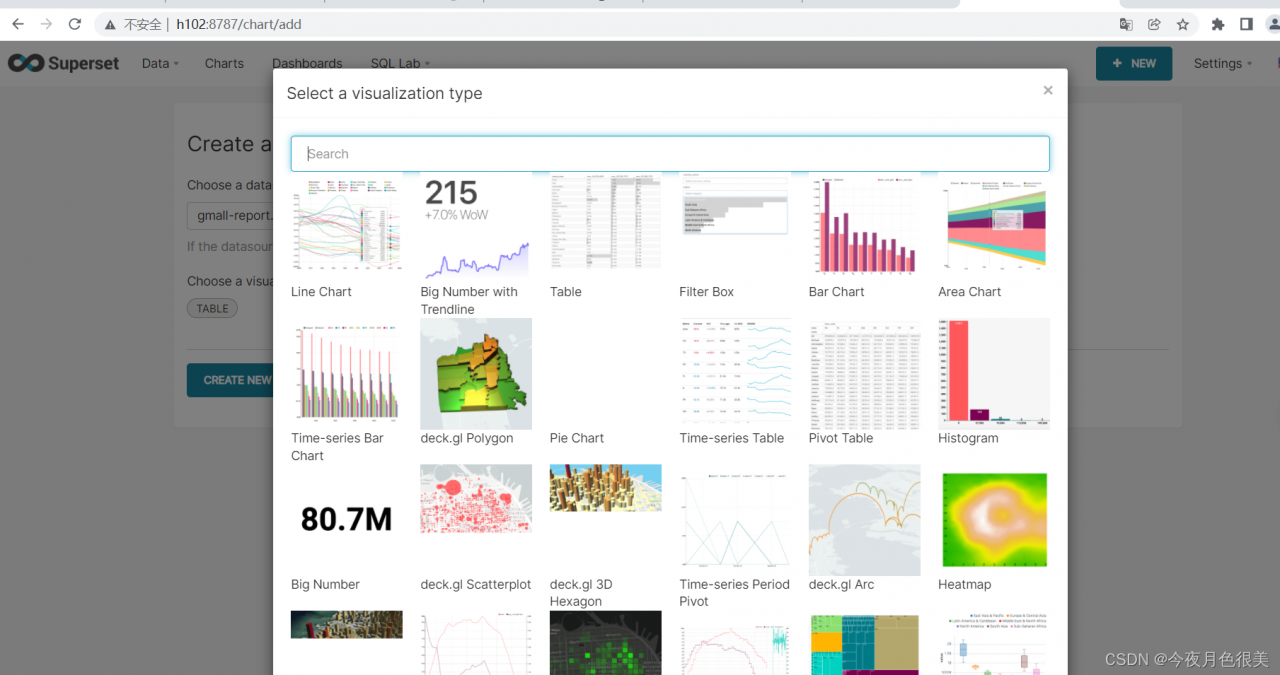Go back with browser back arrow

point(18,24)
